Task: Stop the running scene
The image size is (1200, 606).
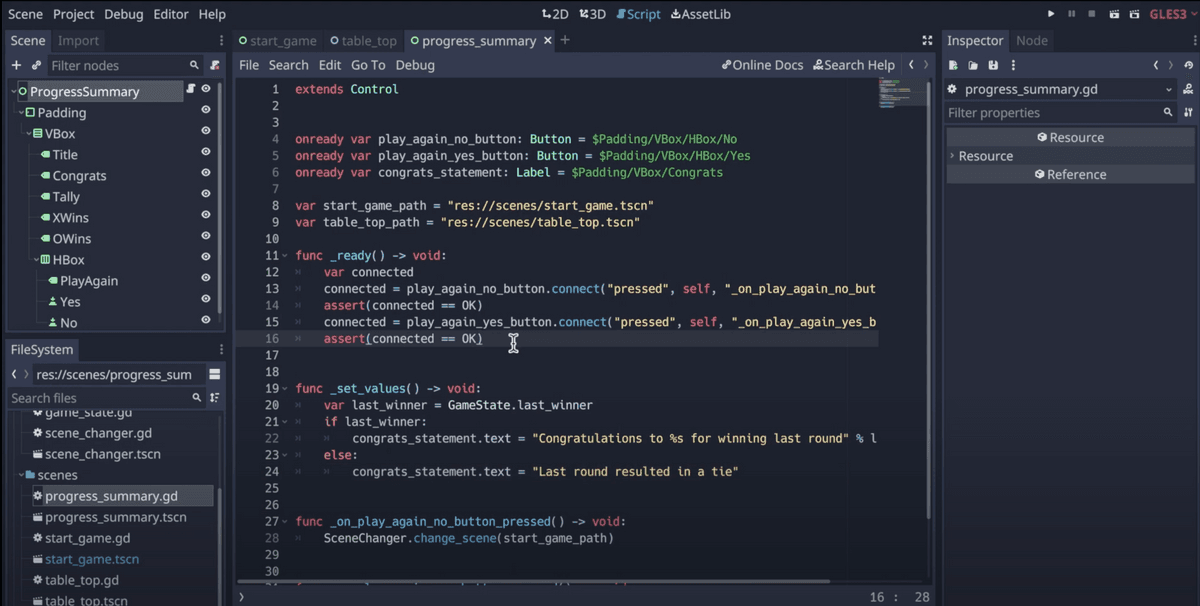Action: click(1089, 14)
